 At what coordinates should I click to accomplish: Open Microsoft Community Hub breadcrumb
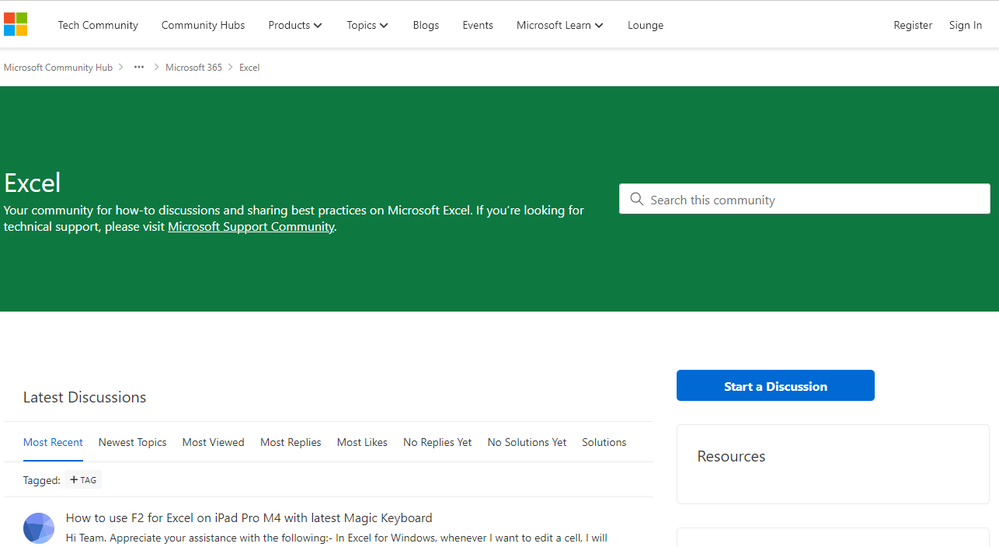58,67
